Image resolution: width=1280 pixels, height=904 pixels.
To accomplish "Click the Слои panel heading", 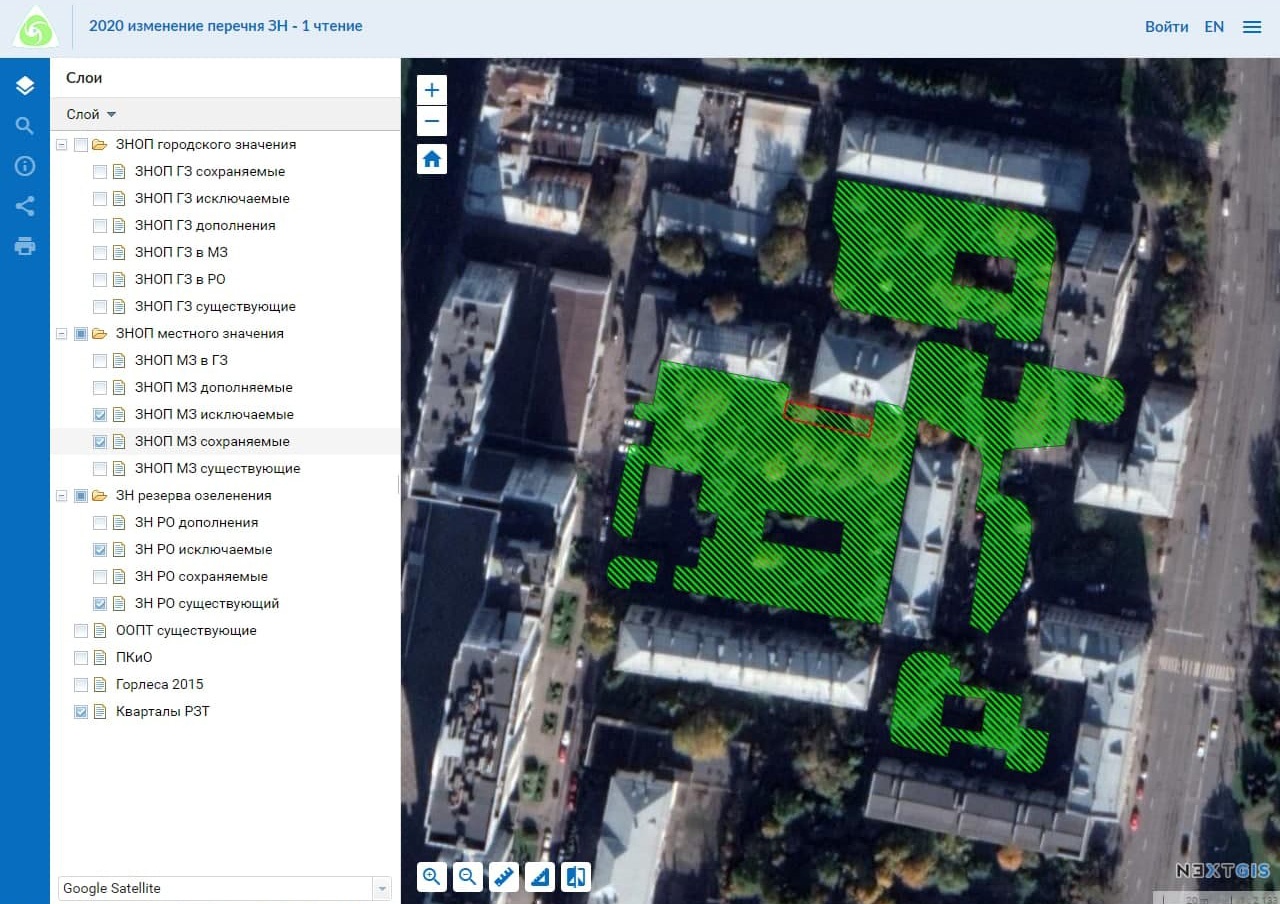I will click(x=84, y=78).
